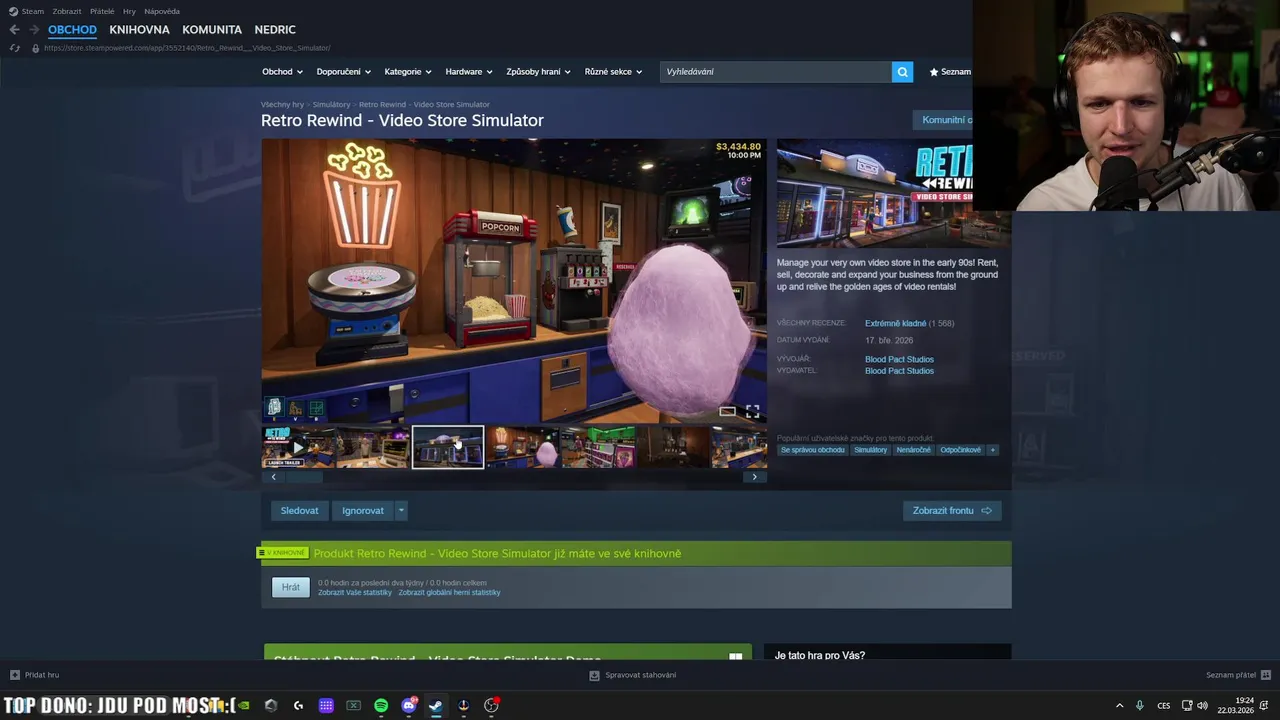Open Zobrazit Vaše statistiky link
Screen dimensions: 1280x720
click(355, 592)
